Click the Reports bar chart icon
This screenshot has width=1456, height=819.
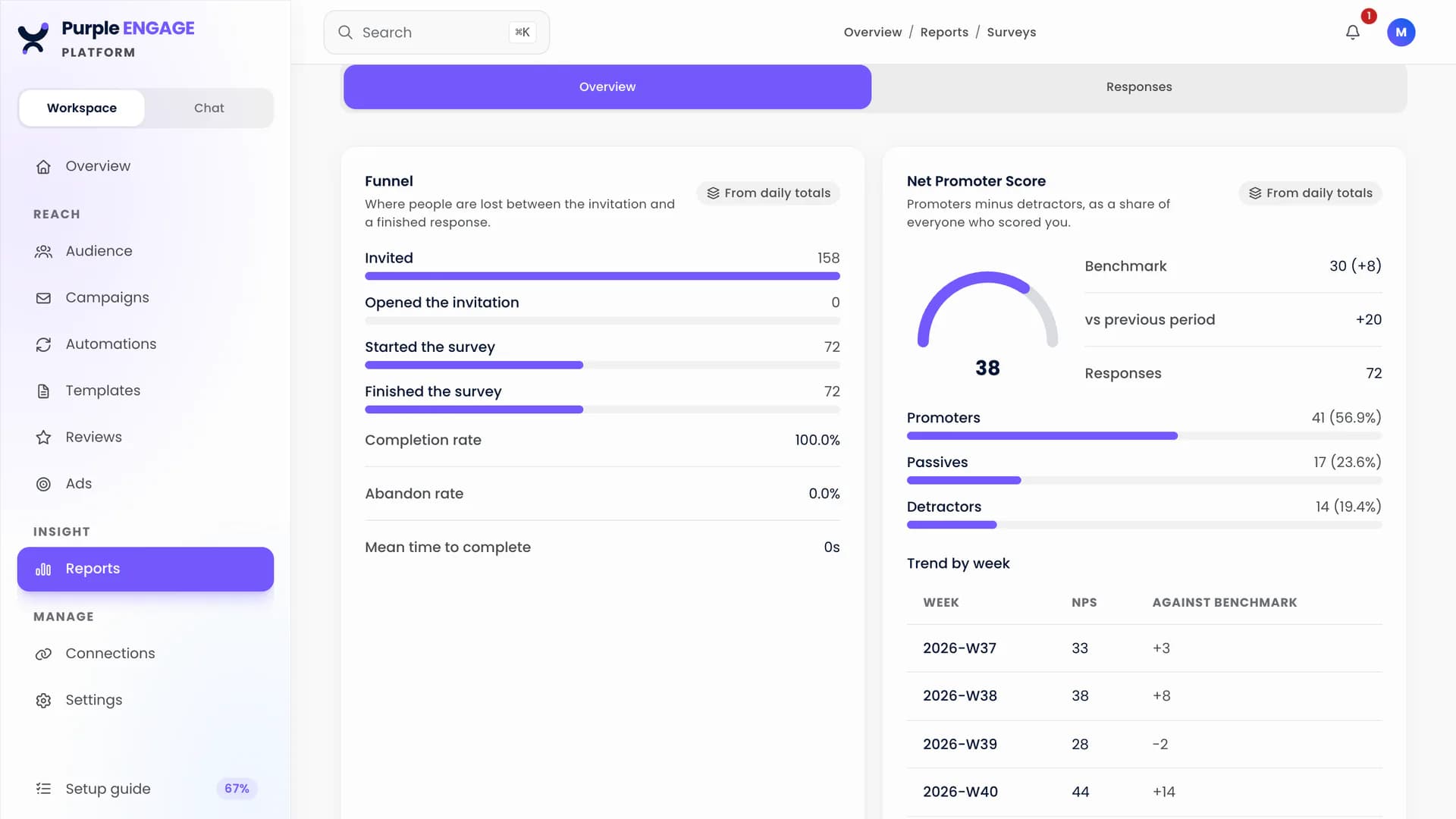[x=43, y=570]
